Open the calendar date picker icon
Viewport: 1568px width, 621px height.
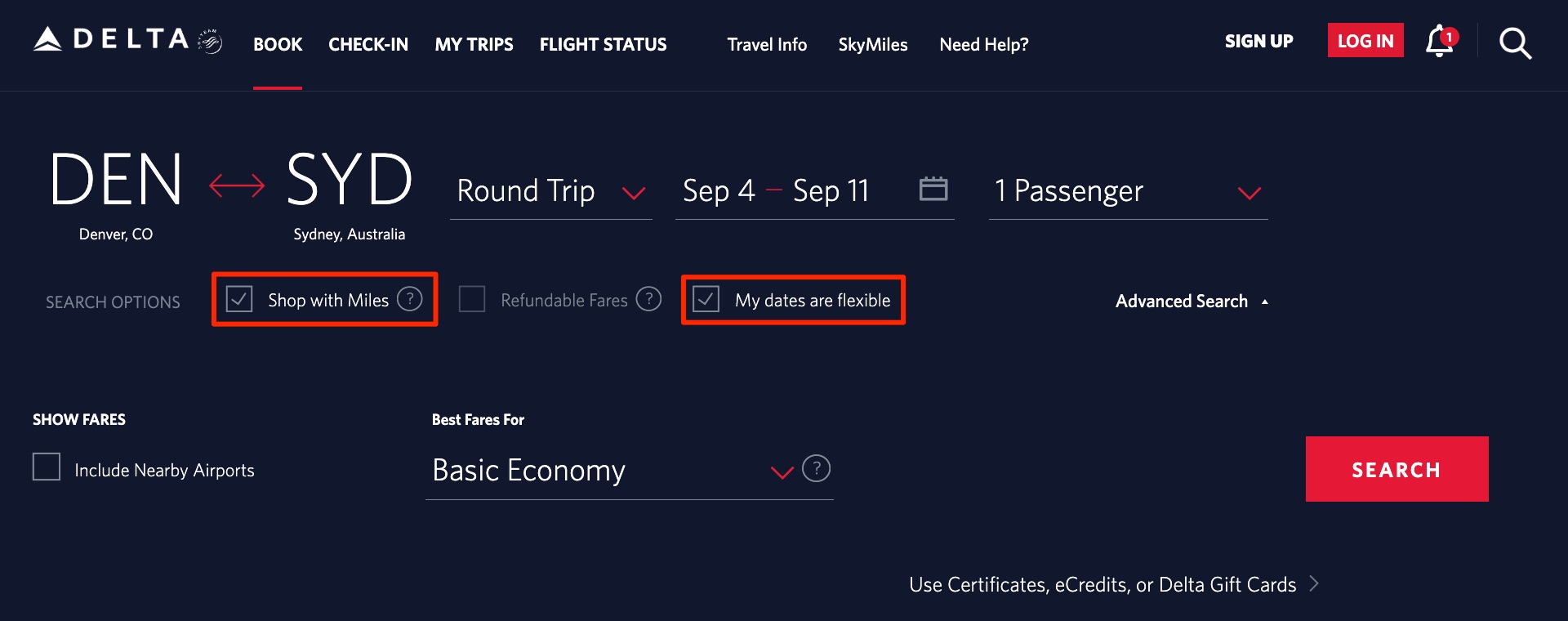coord(933,189)
